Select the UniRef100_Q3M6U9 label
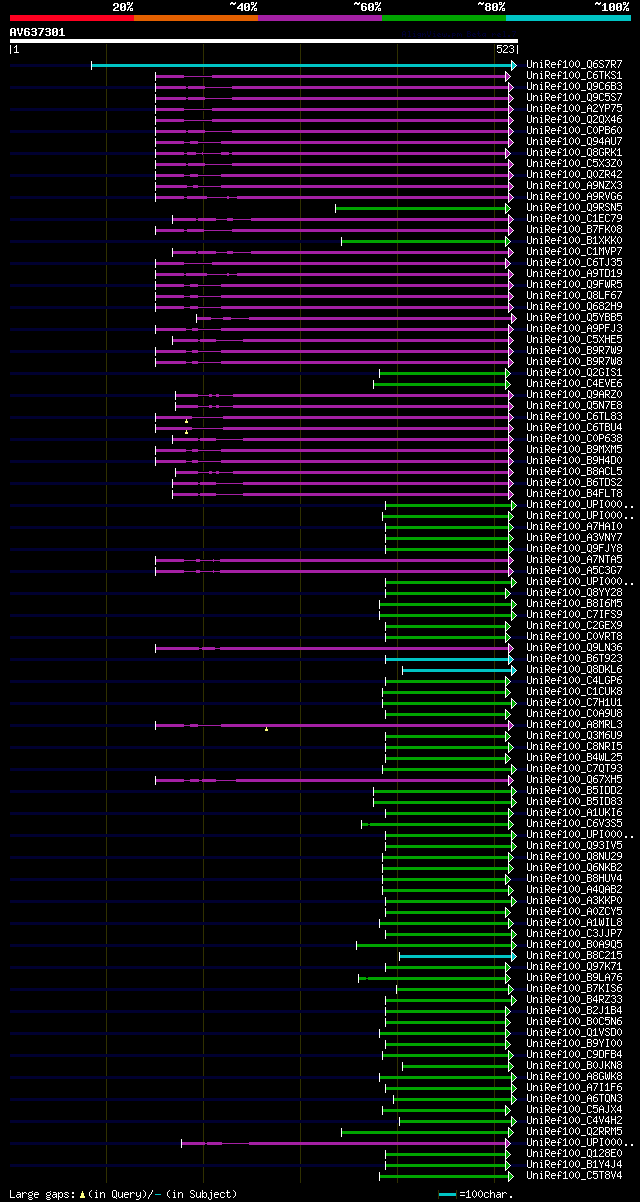This screenshot has width=640, height=1202. 574,736
